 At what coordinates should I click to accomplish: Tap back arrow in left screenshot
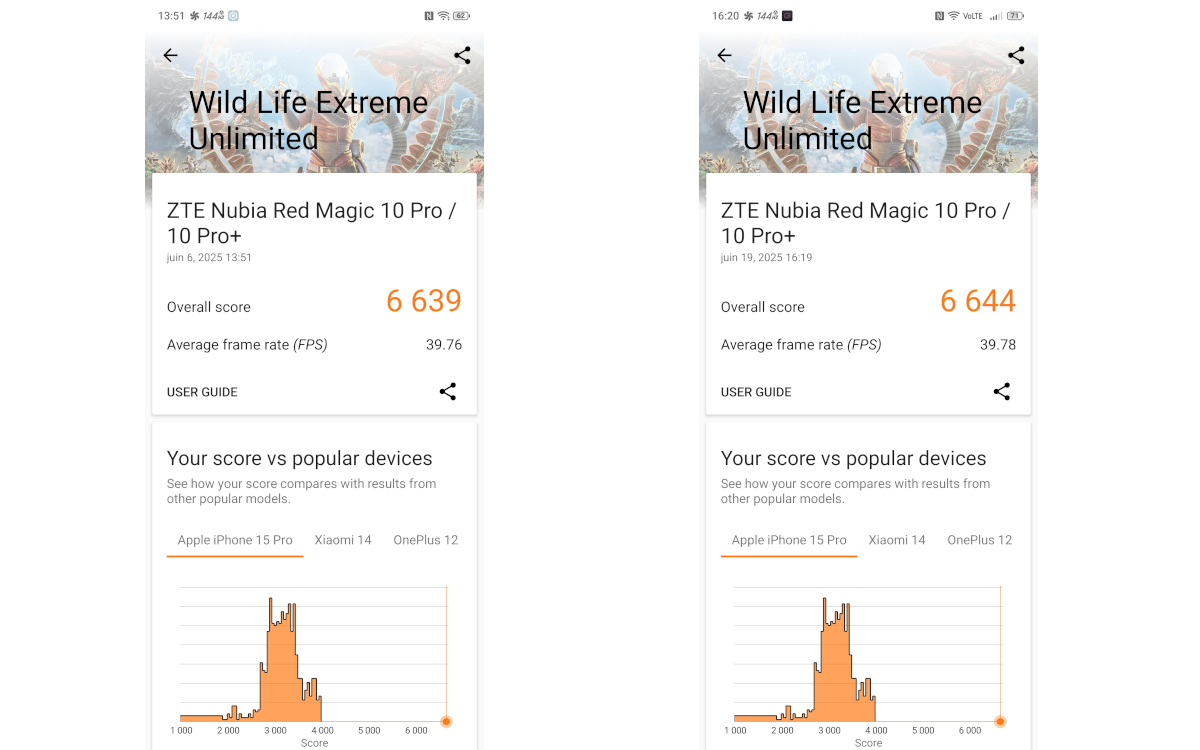pyautogui.click(x=170, y=56)
